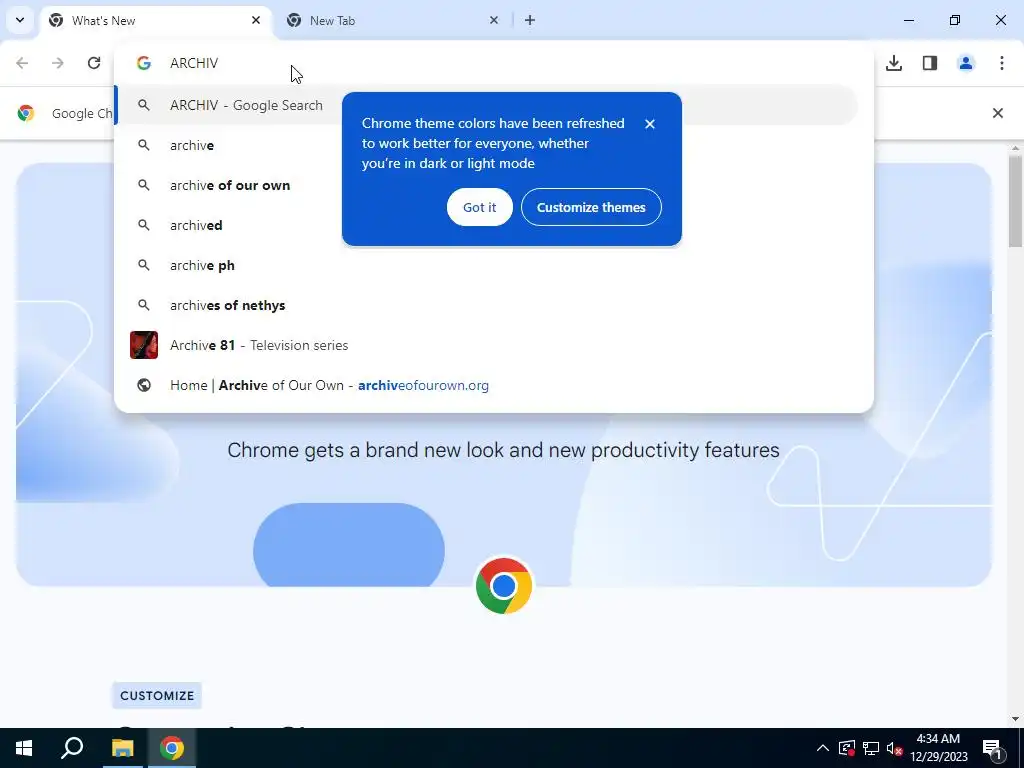Screen dimensions: 1024x768
Task: Open the Windows Start menu
Action: click(x=24, y=748)
